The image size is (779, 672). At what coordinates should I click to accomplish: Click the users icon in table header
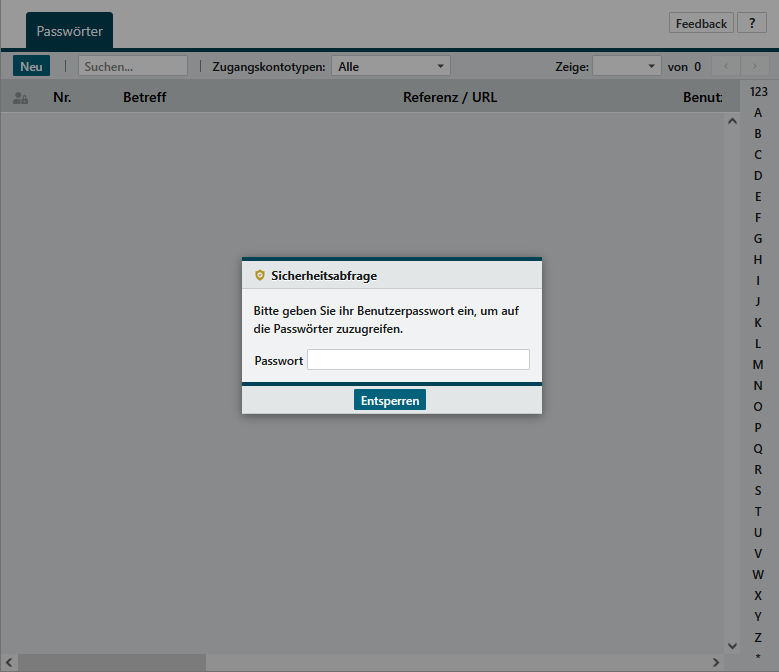click(x=20, y=98)
